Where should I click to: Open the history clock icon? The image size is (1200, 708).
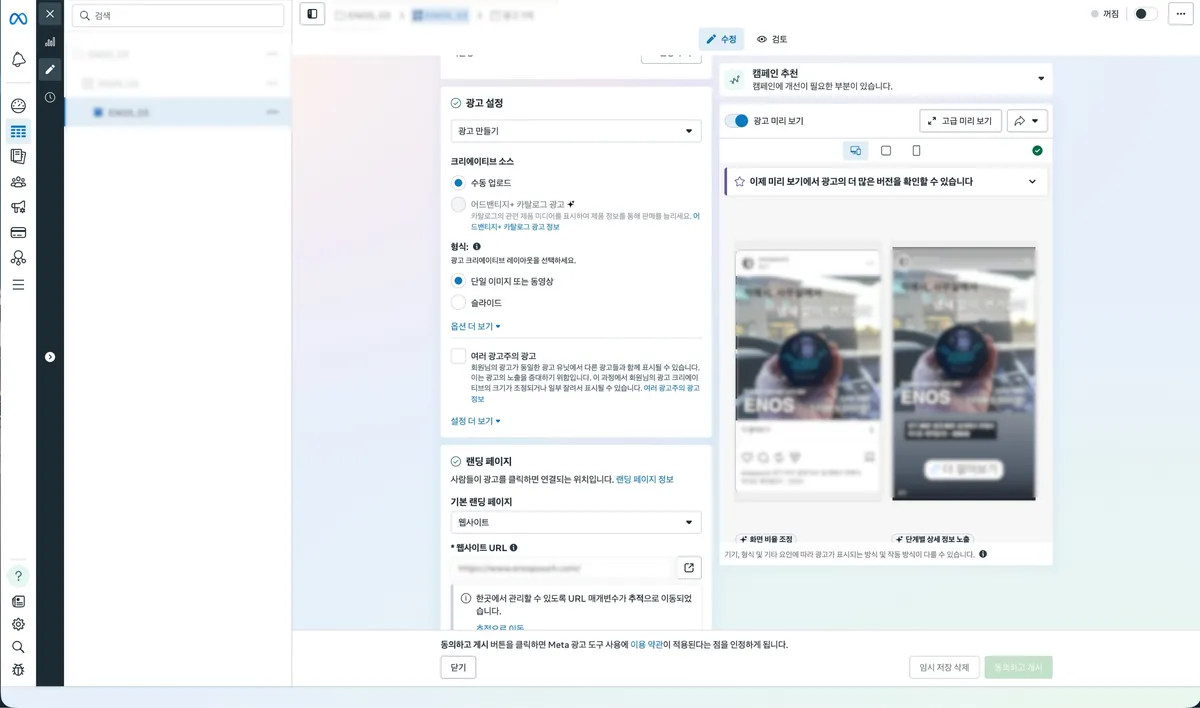click(50, 97)
